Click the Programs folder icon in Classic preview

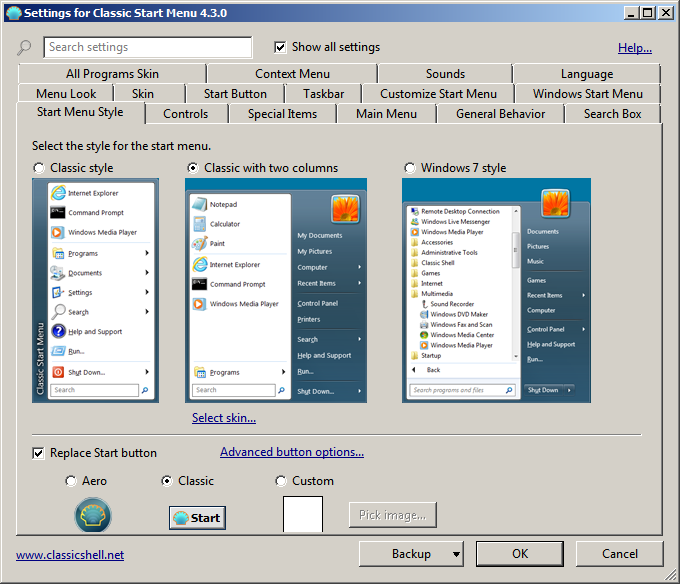click(x=58, y=253)
